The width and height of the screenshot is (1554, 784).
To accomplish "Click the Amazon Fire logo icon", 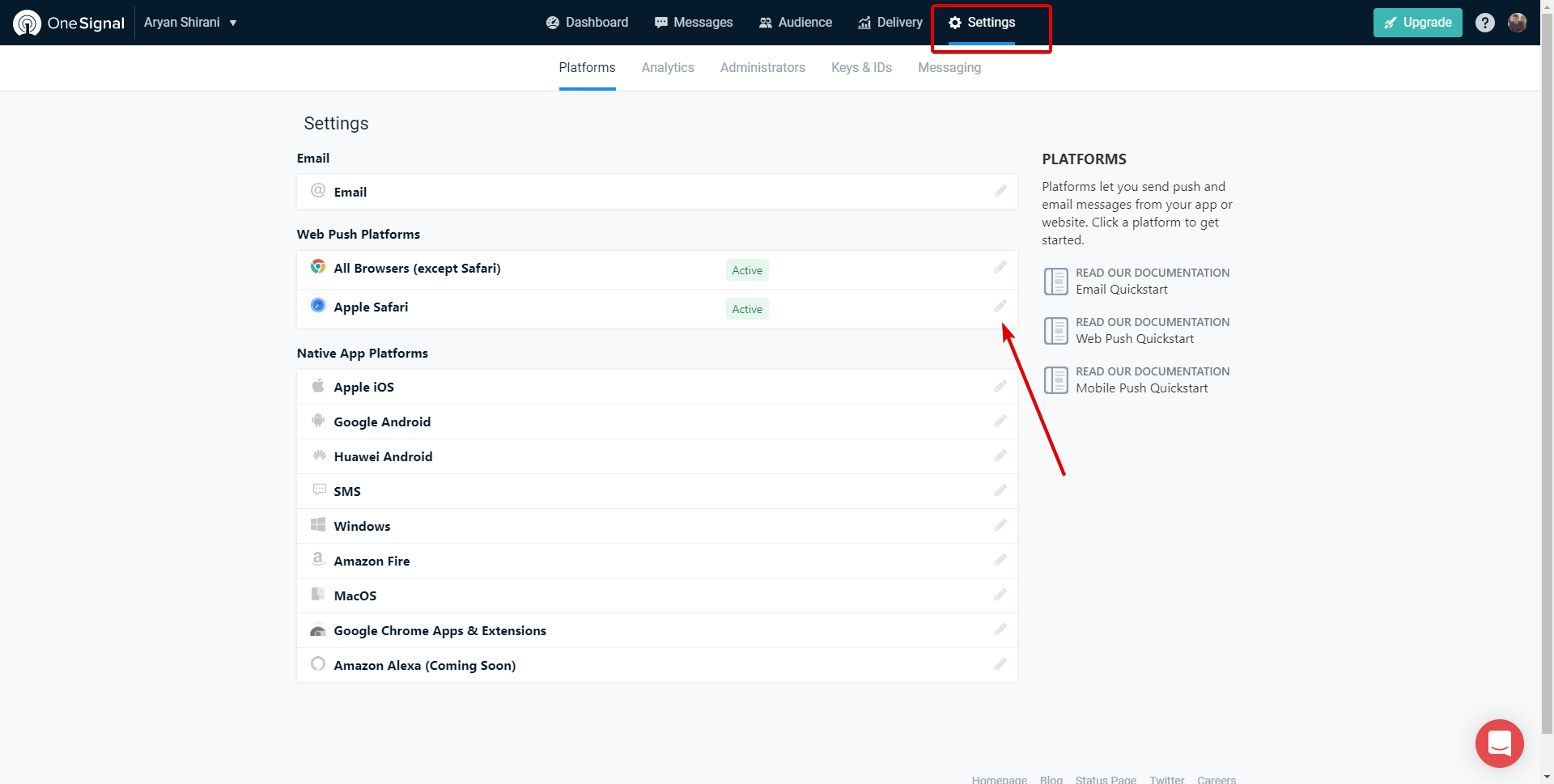I will click(318, 559).
